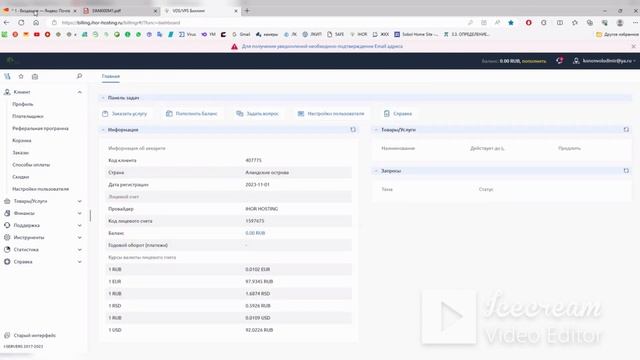Select the Главная page tab
This screenshot has width=640, height=360.
[x=111, y=76]
